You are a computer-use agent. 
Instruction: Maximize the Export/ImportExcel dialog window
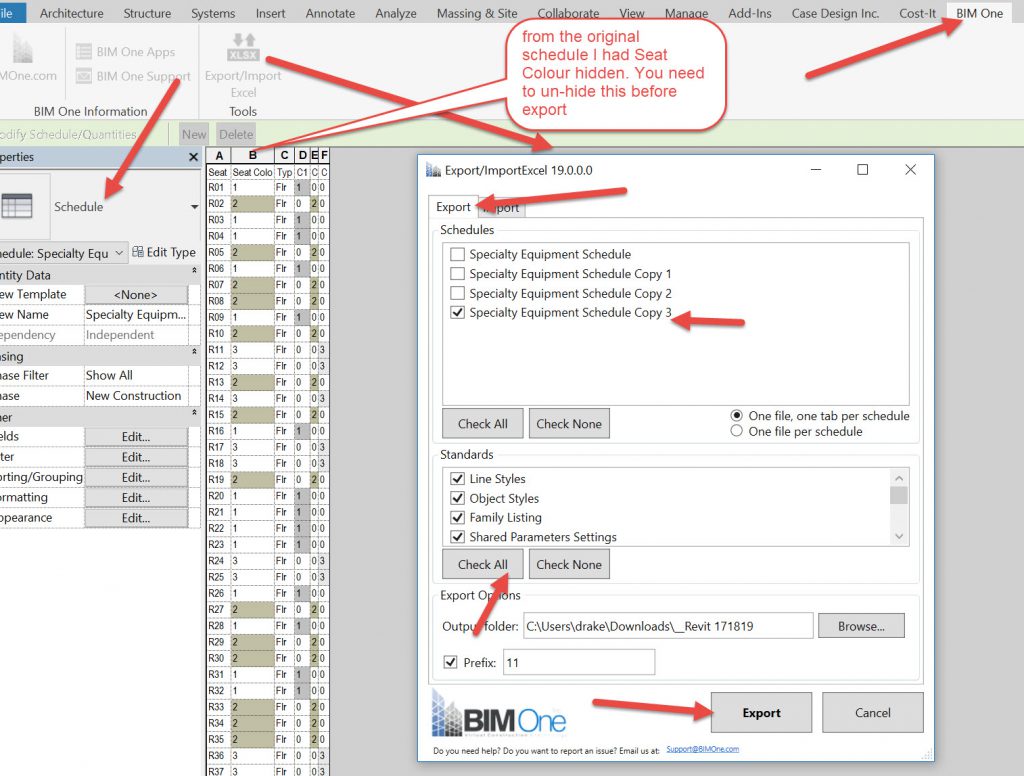(862, 170)
